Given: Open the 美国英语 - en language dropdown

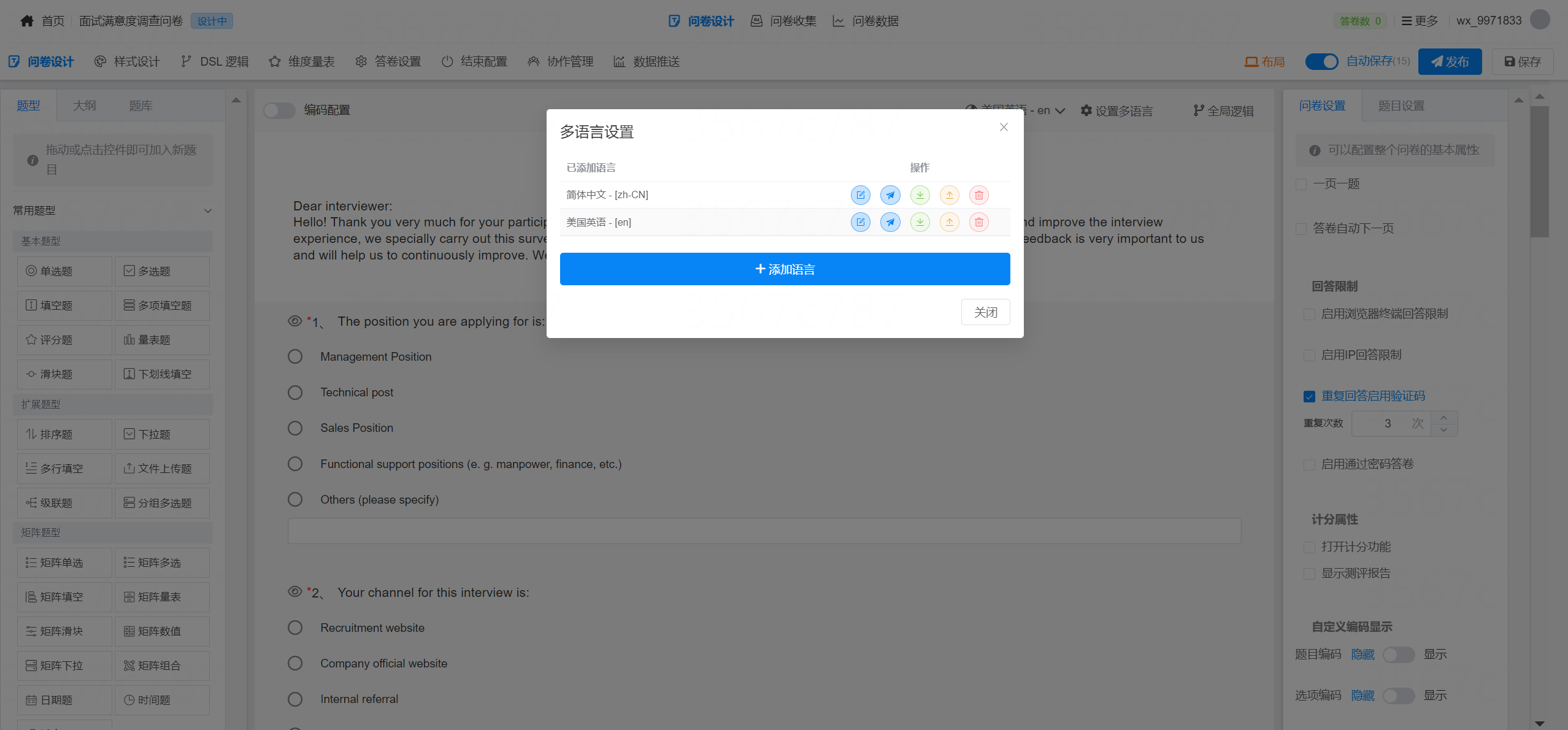Looking at the screenshot, I should point(1015,110).
